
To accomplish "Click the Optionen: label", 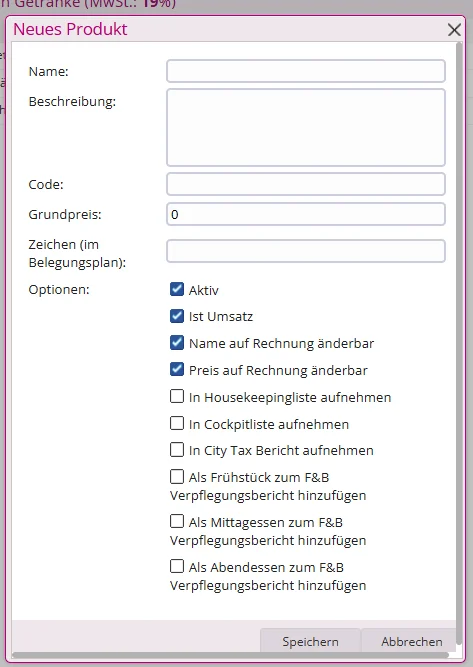I will 59,290.
